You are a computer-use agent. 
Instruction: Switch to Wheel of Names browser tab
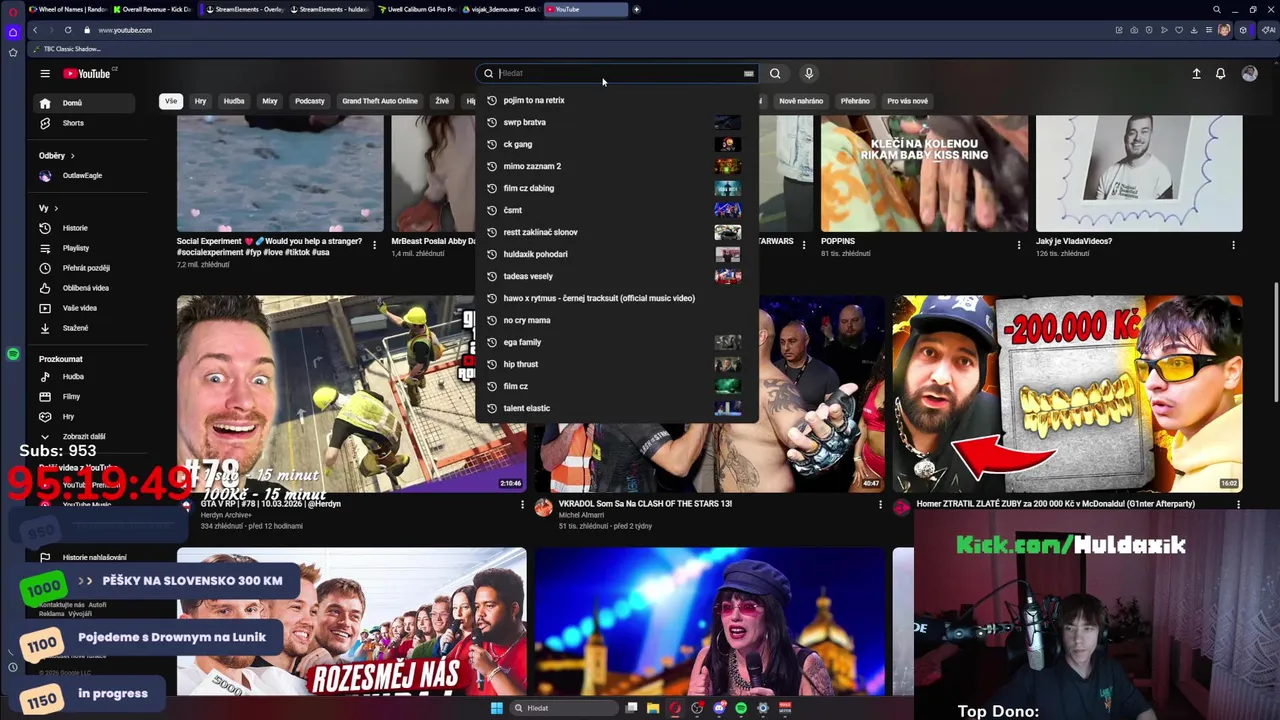point(68,9)
